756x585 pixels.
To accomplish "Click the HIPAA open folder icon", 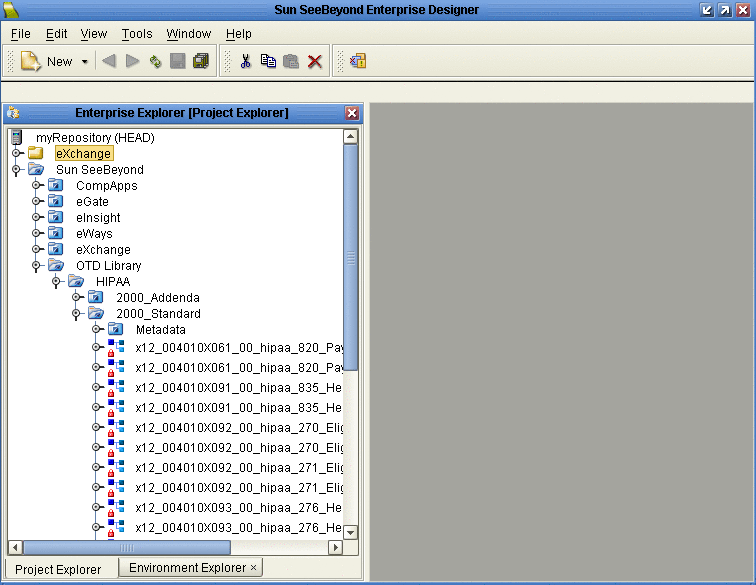I will pos(76,281).
